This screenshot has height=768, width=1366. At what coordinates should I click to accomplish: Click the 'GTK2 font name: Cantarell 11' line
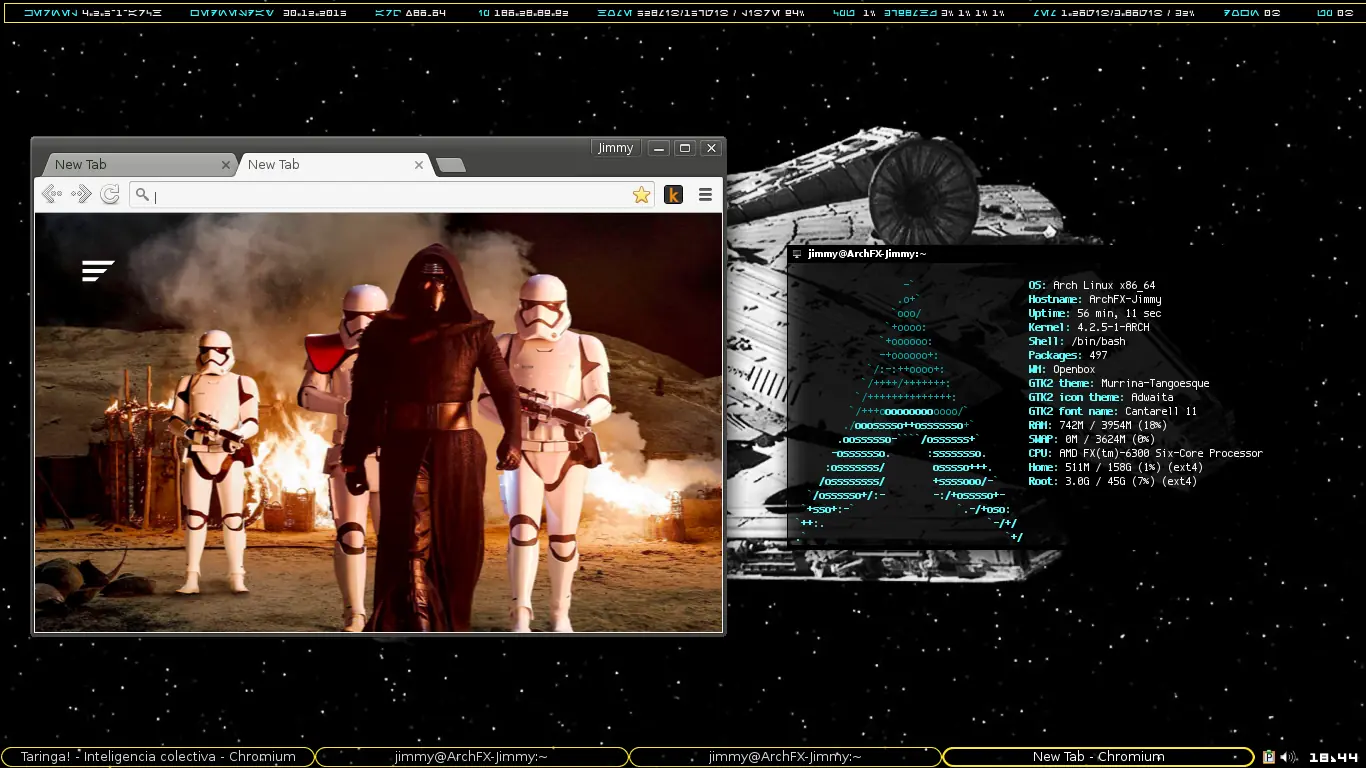pyautogui.click(x=1113, y=412)
